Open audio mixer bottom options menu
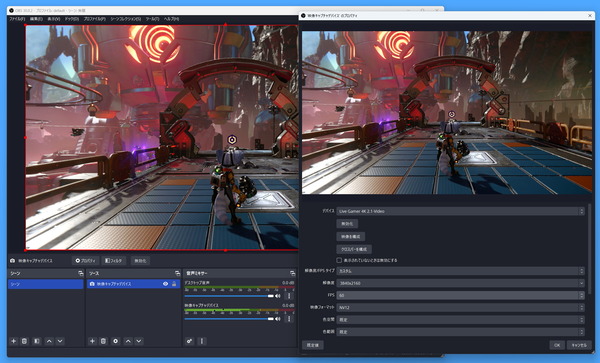 coord(202,341)
